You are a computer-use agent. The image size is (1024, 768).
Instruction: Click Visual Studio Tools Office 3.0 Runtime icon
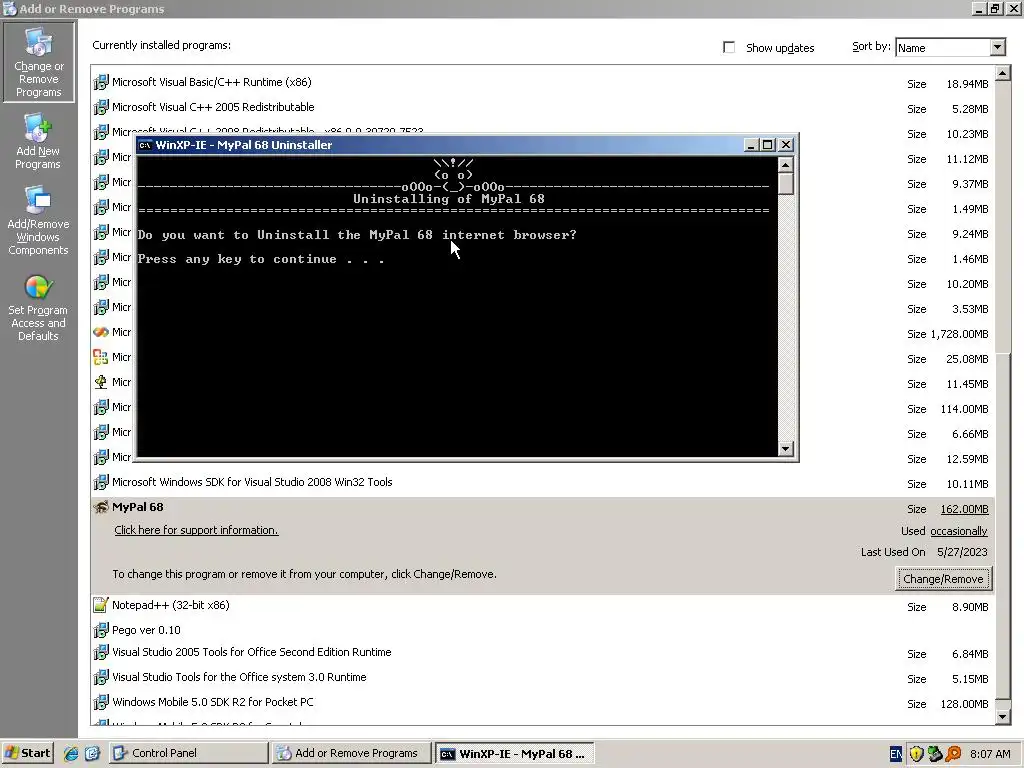pos(101,678)
